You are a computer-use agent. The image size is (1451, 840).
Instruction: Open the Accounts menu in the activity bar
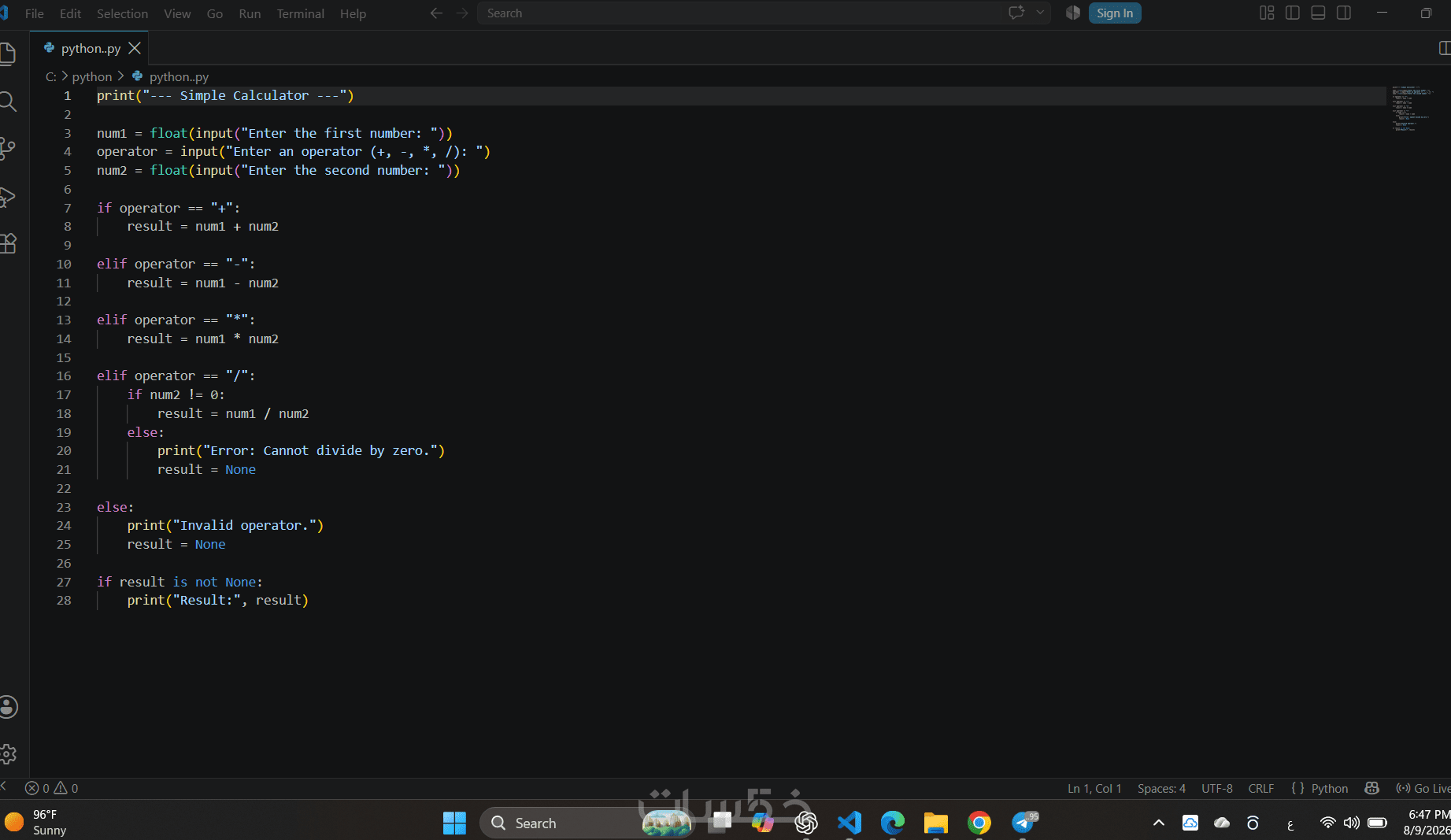pos(8,707)
